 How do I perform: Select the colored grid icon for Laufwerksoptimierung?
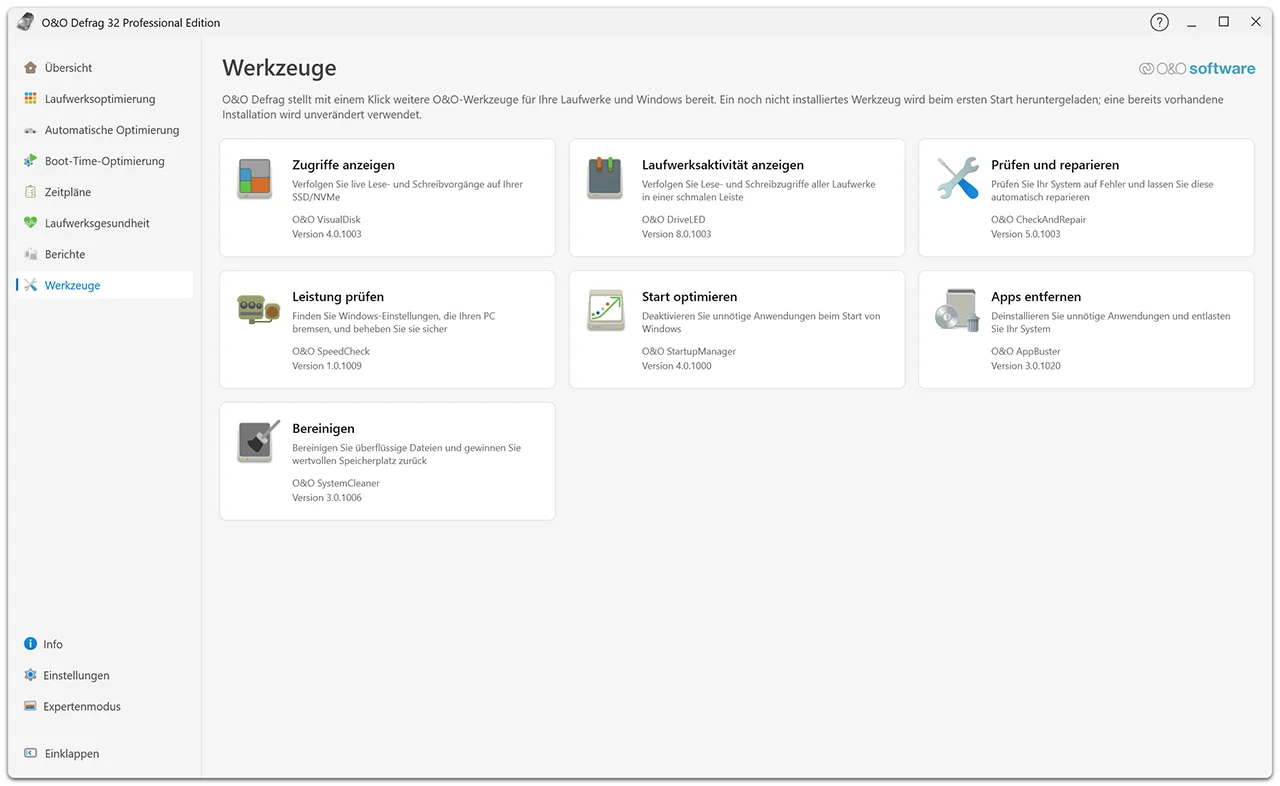[30, 99]
